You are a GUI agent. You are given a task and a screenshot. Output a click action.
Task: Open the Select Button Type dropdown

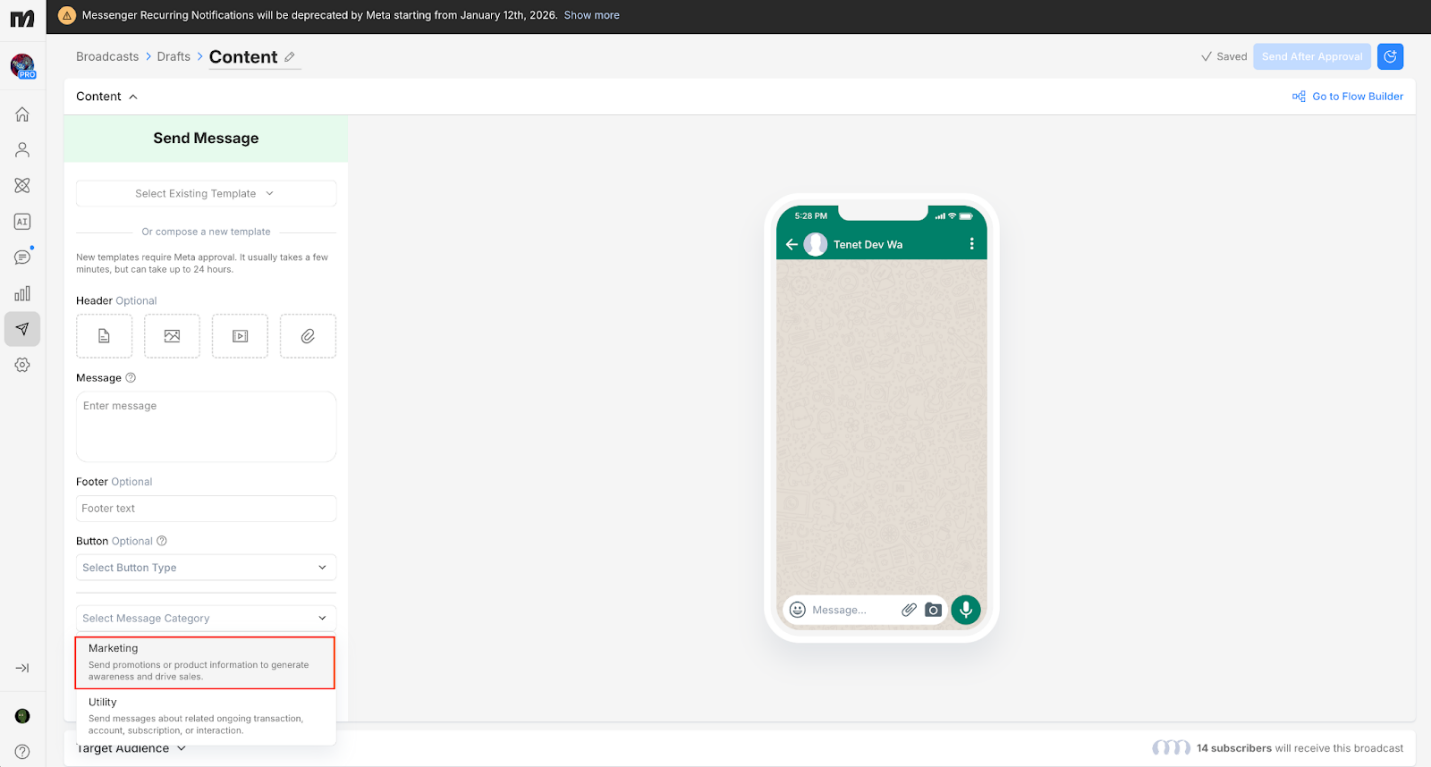click(206, 568)
